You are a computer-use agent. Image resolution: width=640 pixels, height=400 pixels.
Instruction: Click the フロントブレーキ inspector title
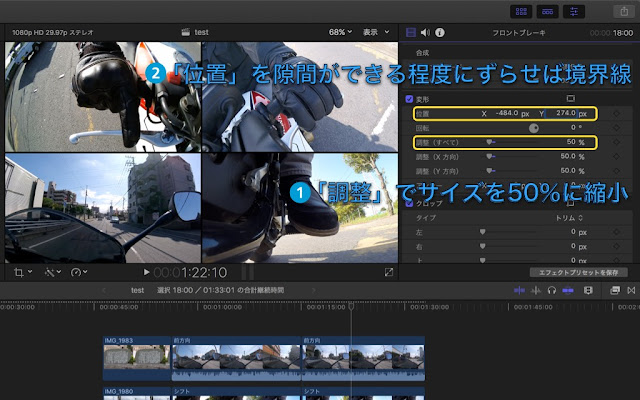[518, 33]
